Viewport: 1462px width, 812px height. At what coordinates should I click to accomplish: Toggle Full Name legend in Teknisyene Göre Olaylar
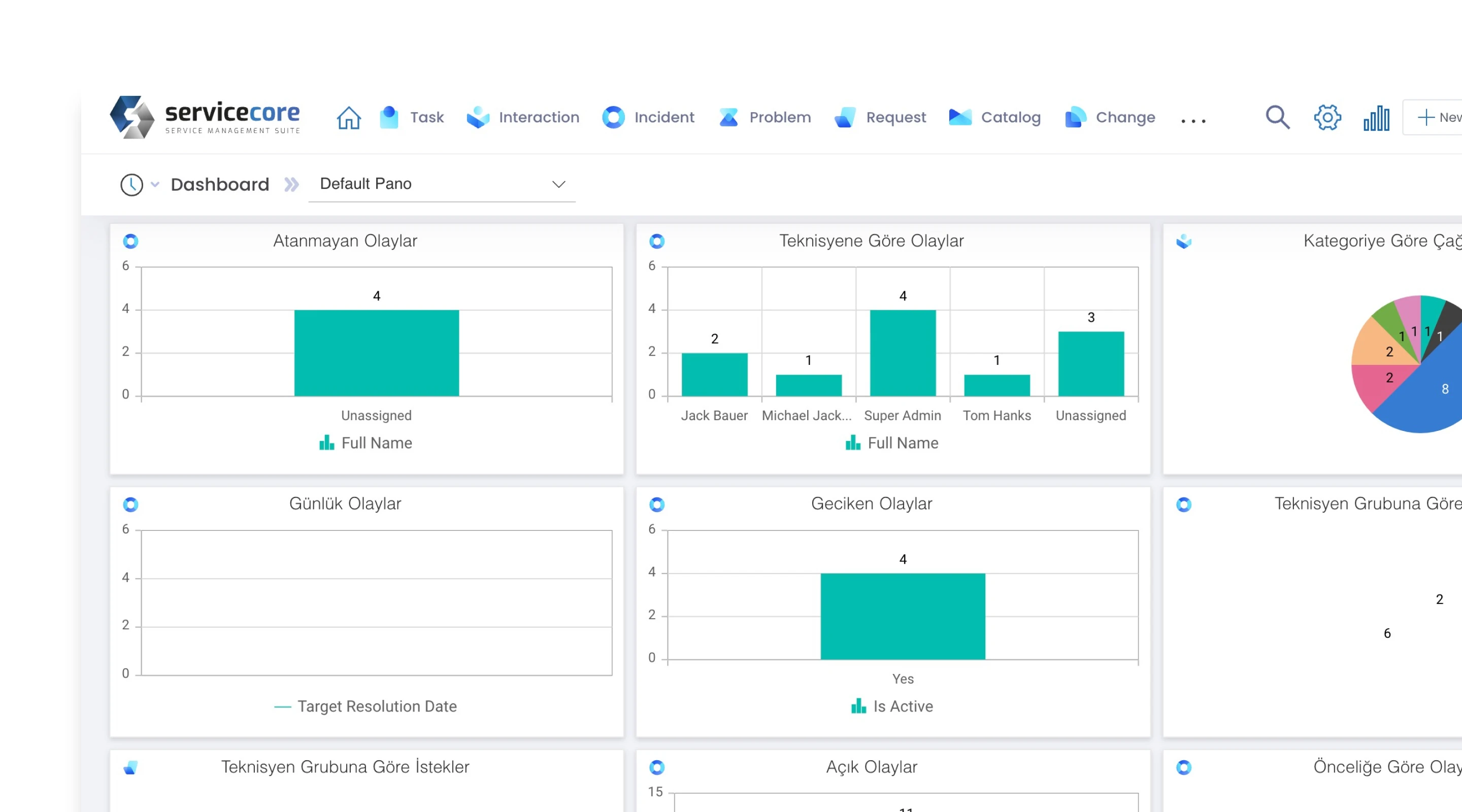892,443
